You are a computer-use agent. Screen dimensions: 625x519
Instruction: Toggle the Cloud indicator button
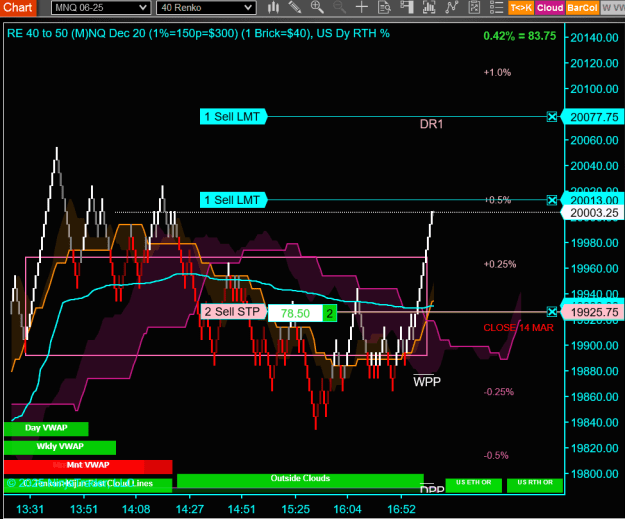pos(550,8)
